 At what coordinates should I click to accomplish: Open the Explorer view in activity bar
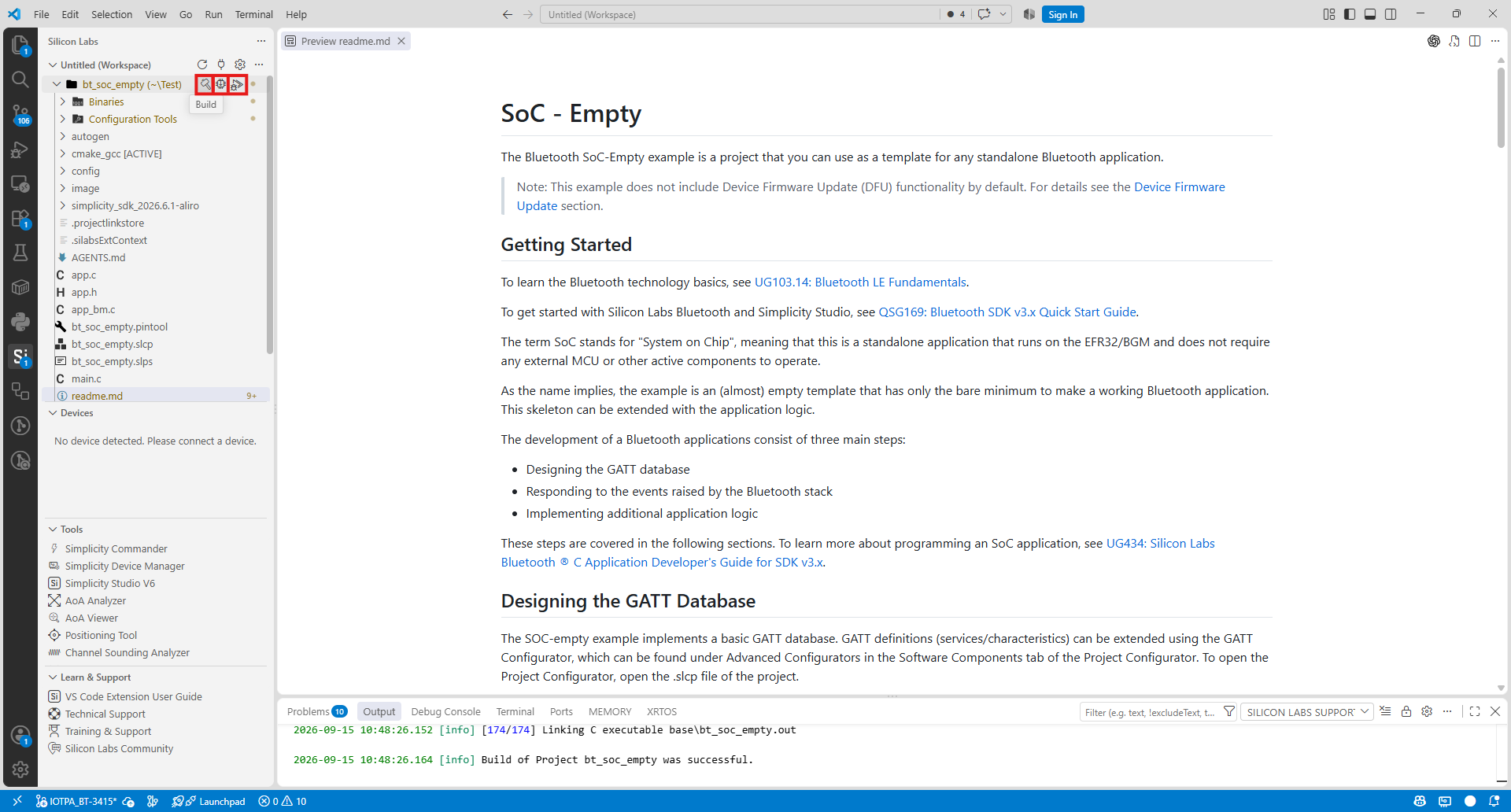[20, 45]
